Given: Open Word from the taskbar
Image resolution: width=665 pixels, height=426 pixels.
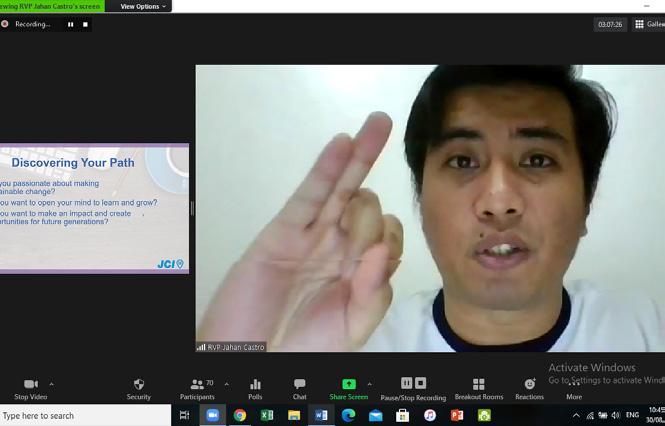Looking at the screenshot, I should point(321,415).
